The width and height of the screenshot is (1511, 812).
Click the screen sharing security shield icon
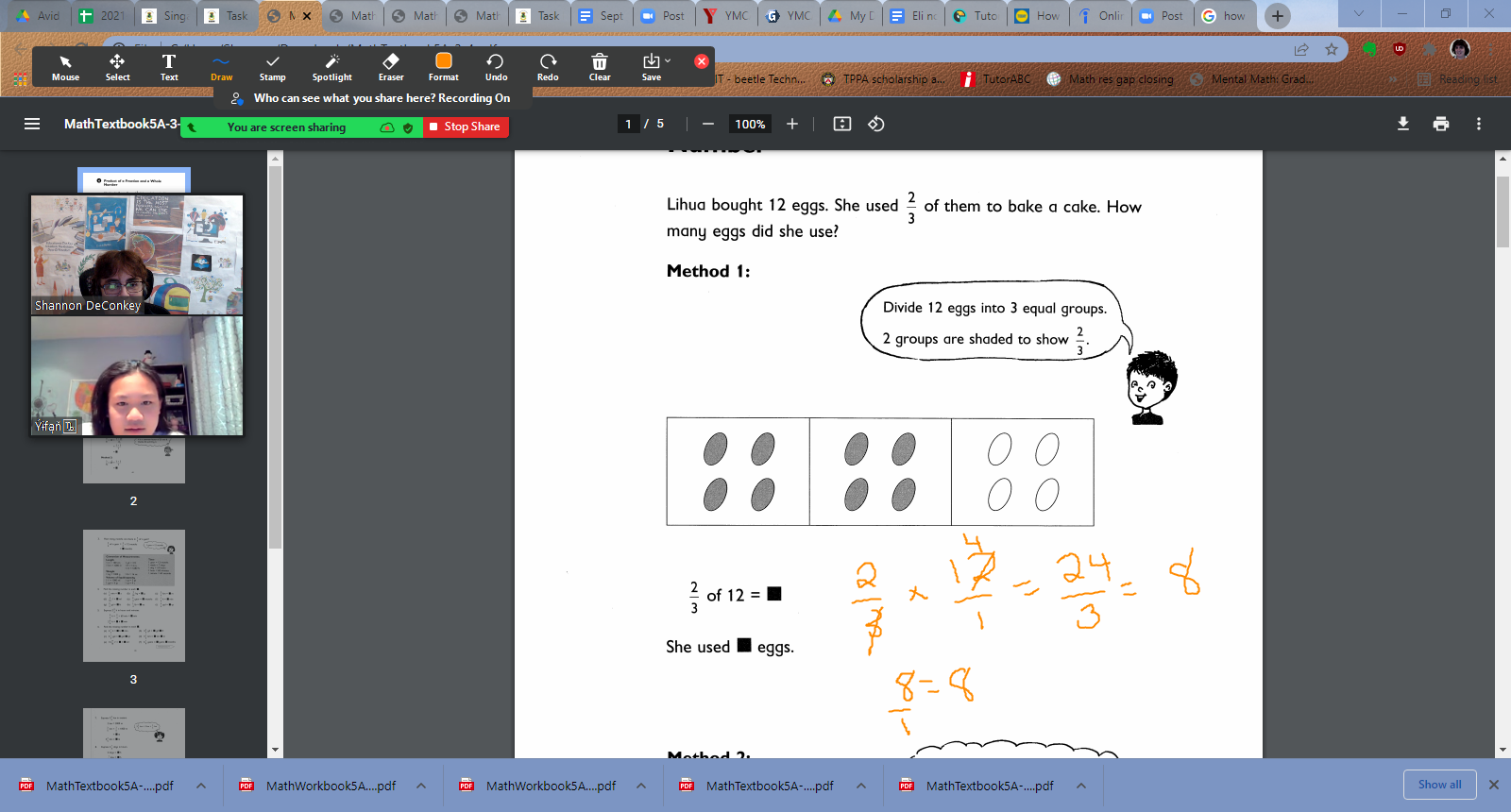(408, 127)
